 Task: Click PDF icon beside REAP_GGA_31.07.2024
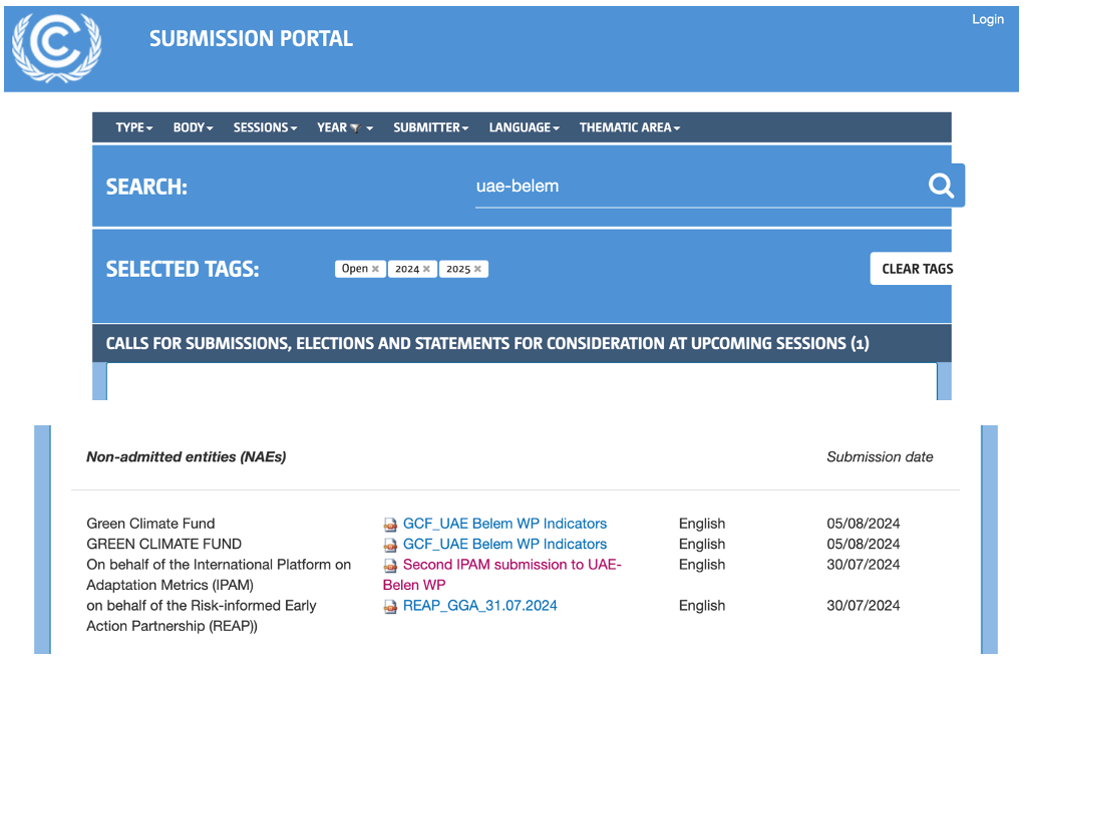(391, 606)
